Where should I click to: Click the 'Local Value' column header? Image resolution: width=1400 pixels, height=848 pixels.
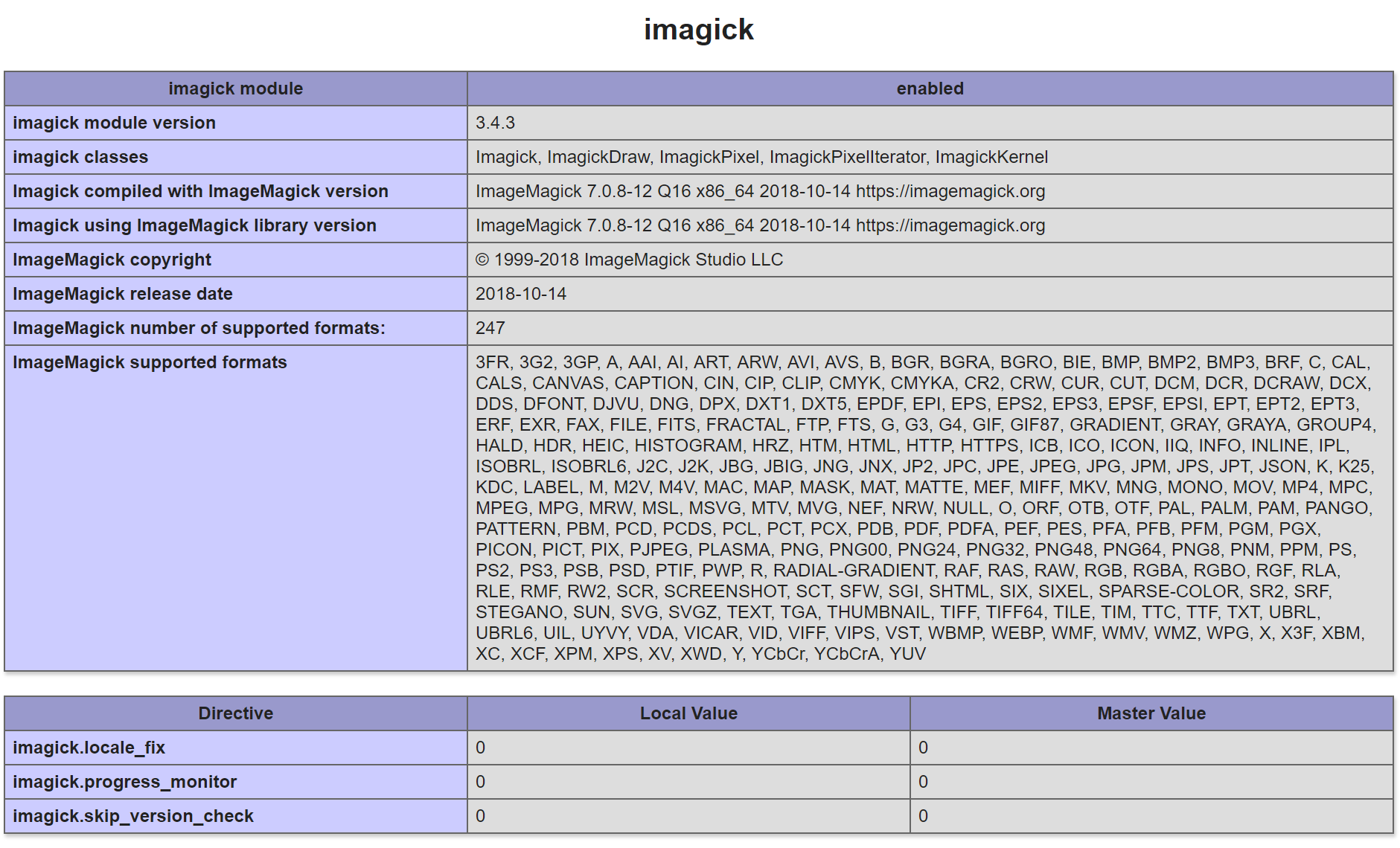point(688,713)
